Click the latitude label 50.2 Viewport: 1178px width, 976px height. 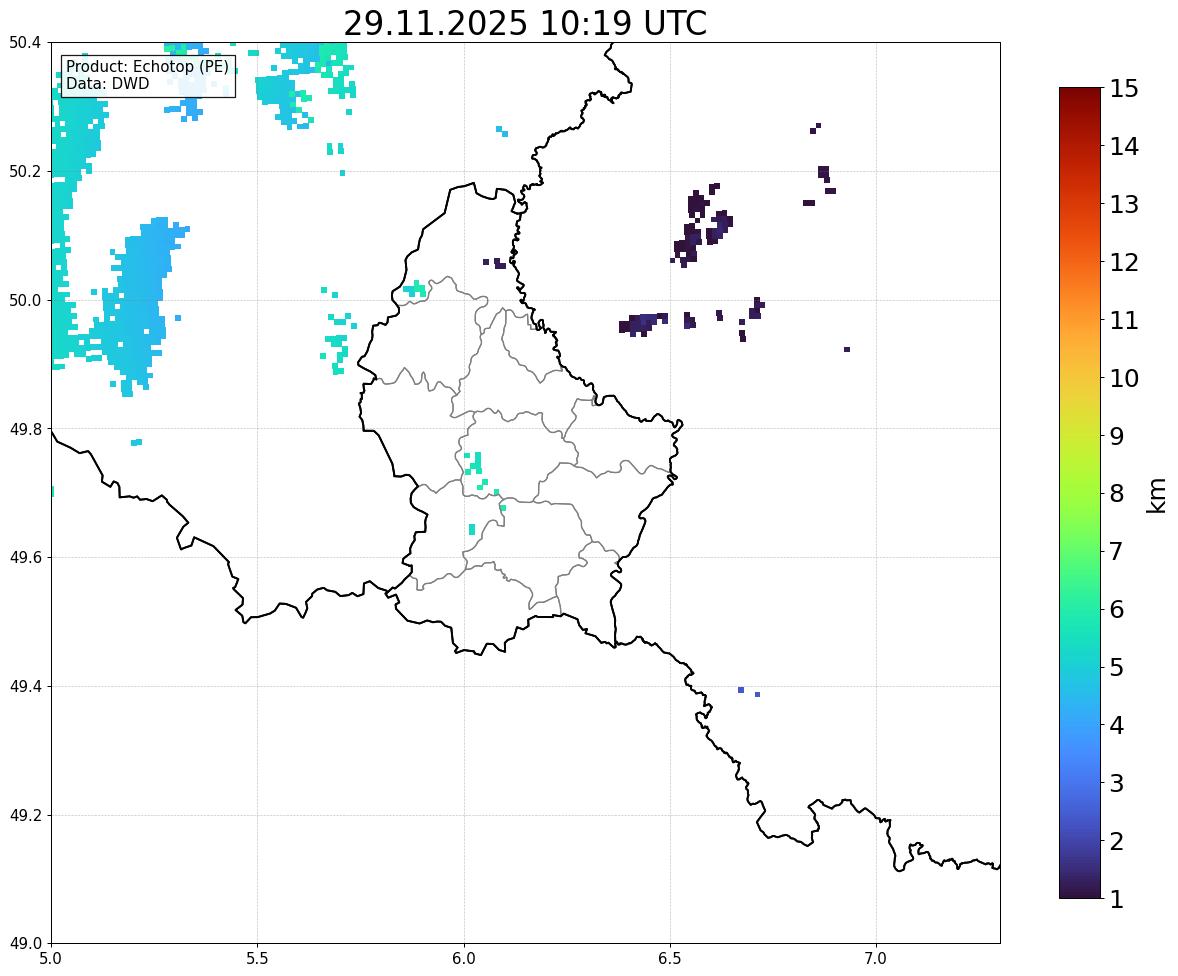[25, 172]
